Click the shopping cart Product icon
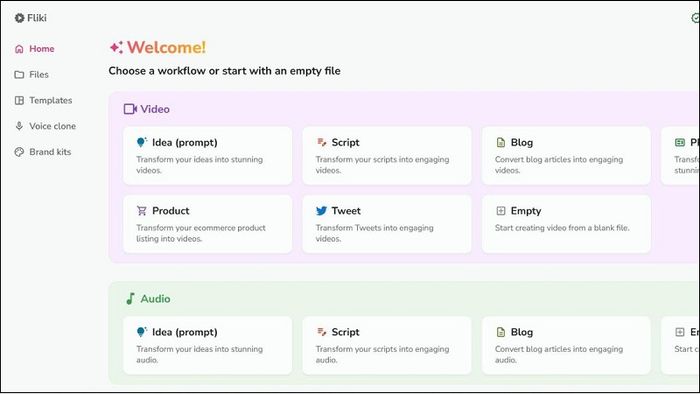The image size is (700, 394). pos(142,211)
